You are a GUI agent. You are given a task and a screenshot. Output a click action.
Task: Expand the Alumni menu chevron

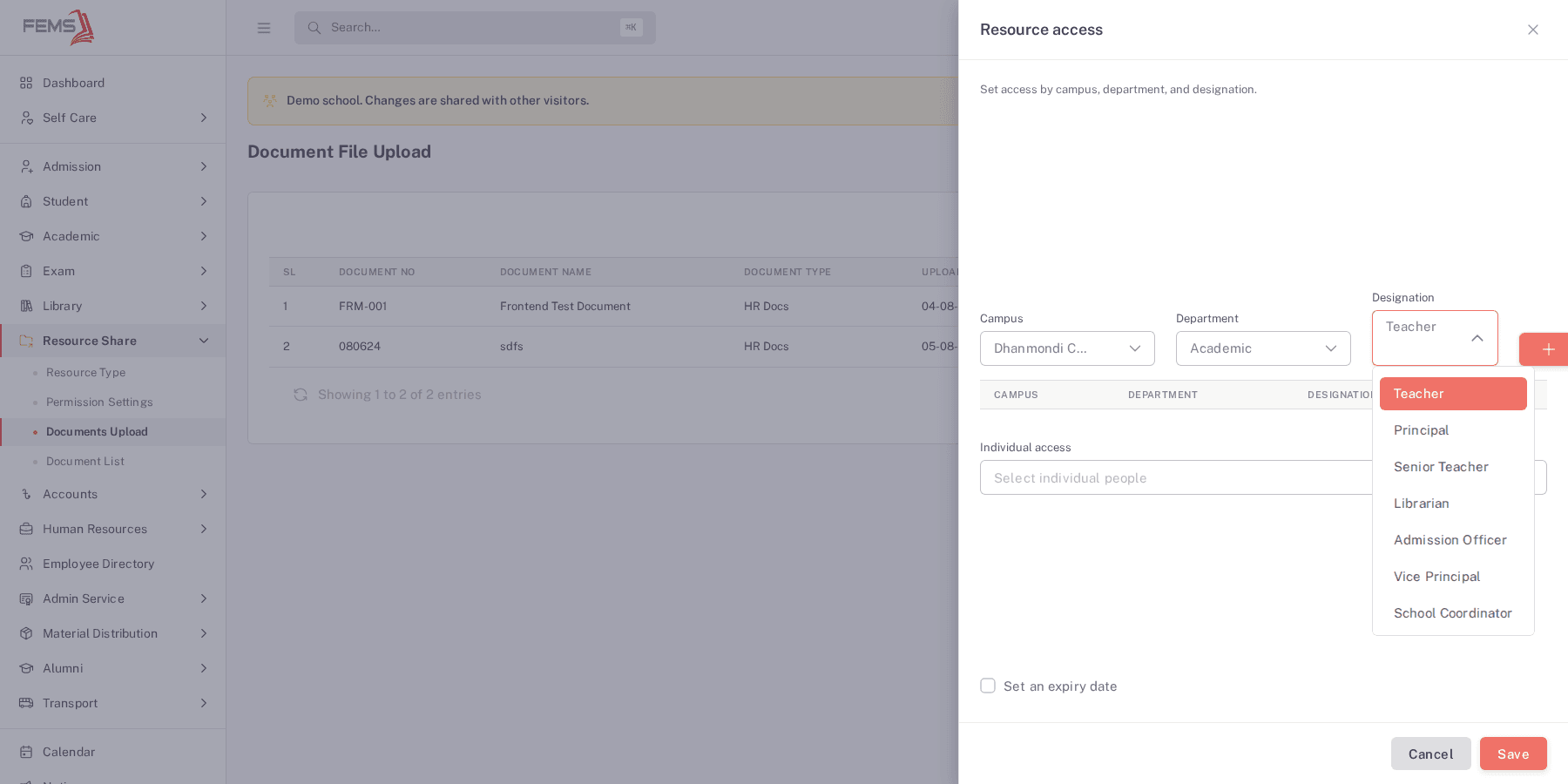click(x=204, y=668)
